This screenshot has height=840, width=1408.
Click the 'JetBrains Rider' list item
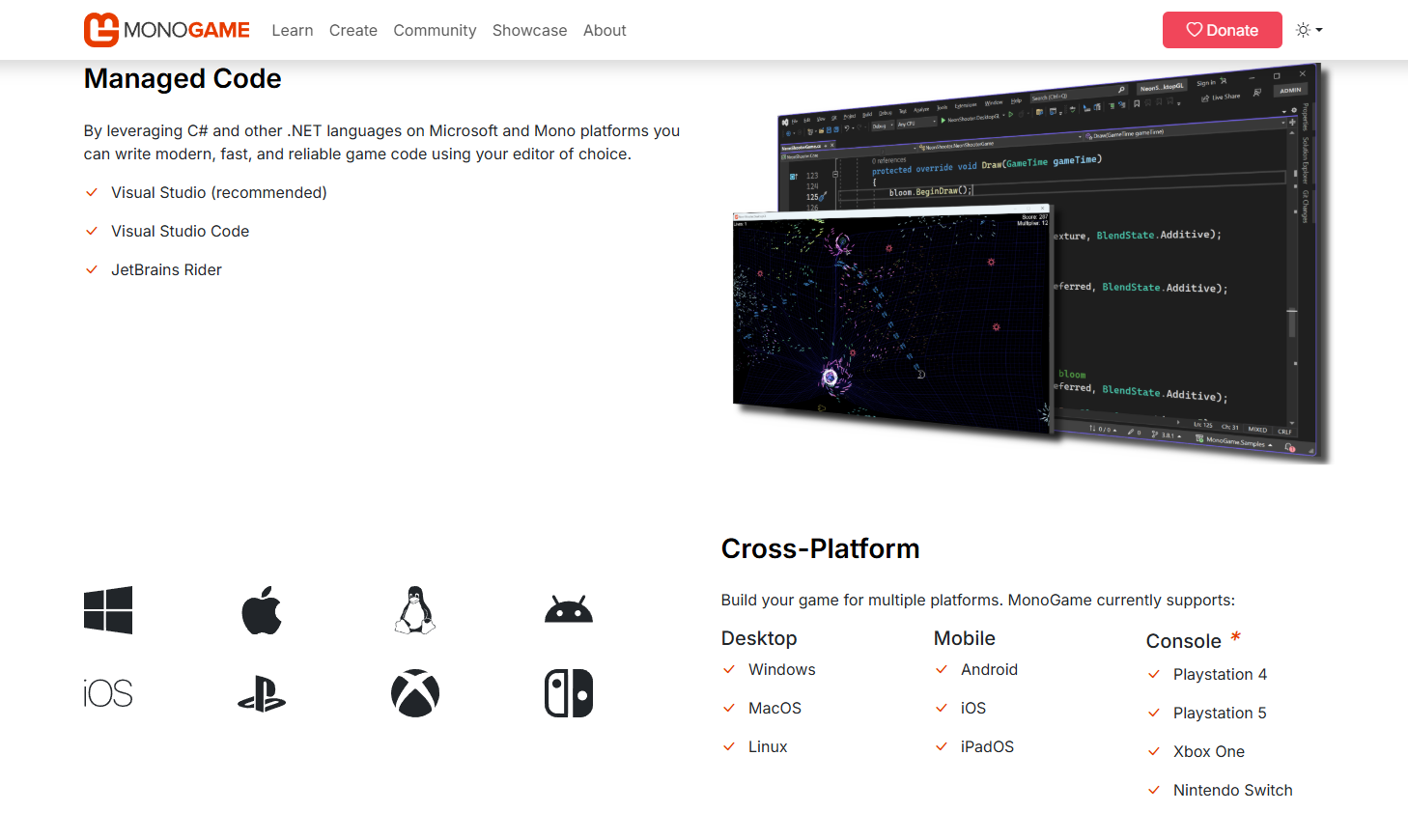coord(166,270)
